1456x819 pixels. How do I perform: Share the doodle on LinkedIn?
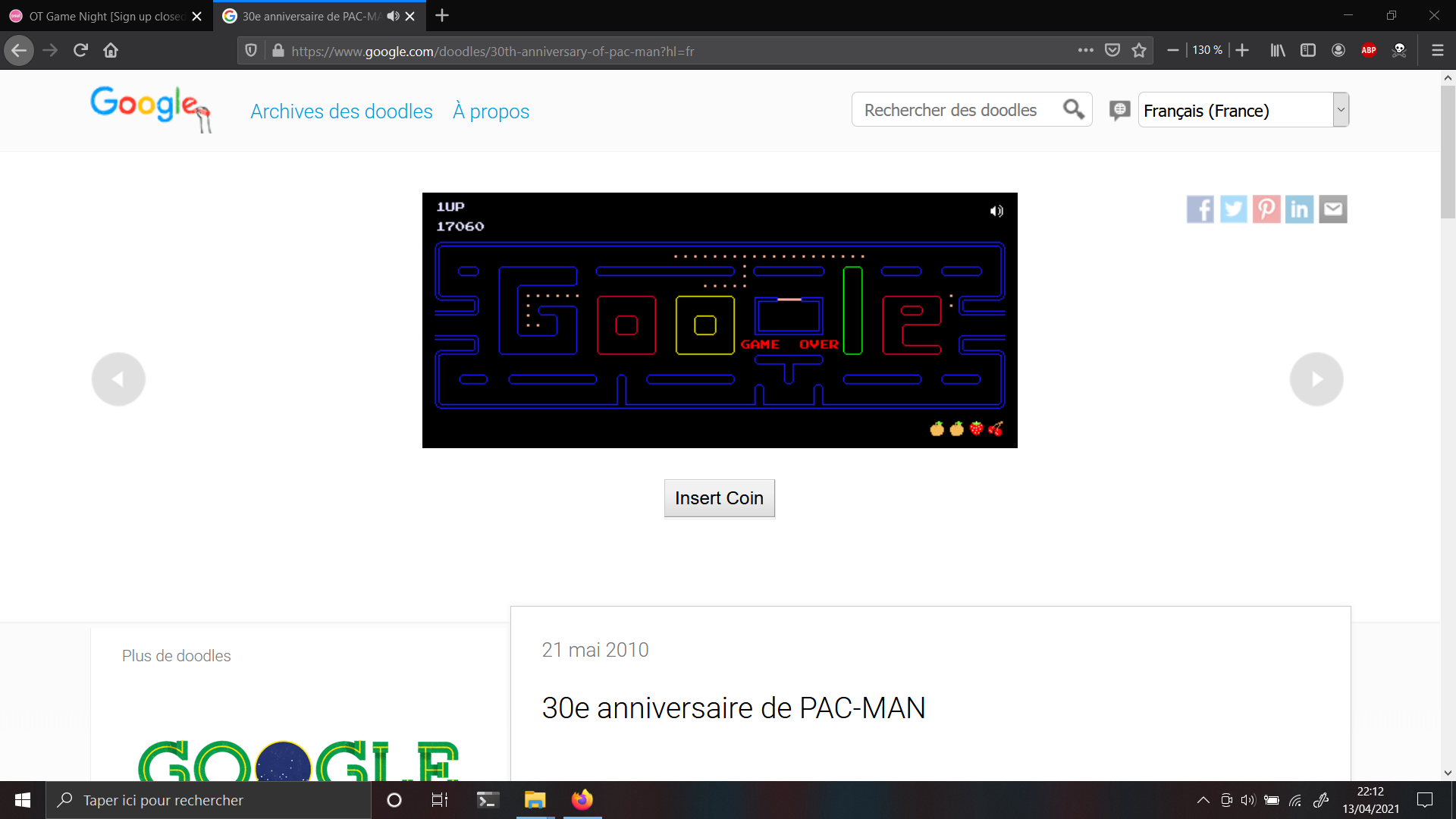(x=1300, y=209)
